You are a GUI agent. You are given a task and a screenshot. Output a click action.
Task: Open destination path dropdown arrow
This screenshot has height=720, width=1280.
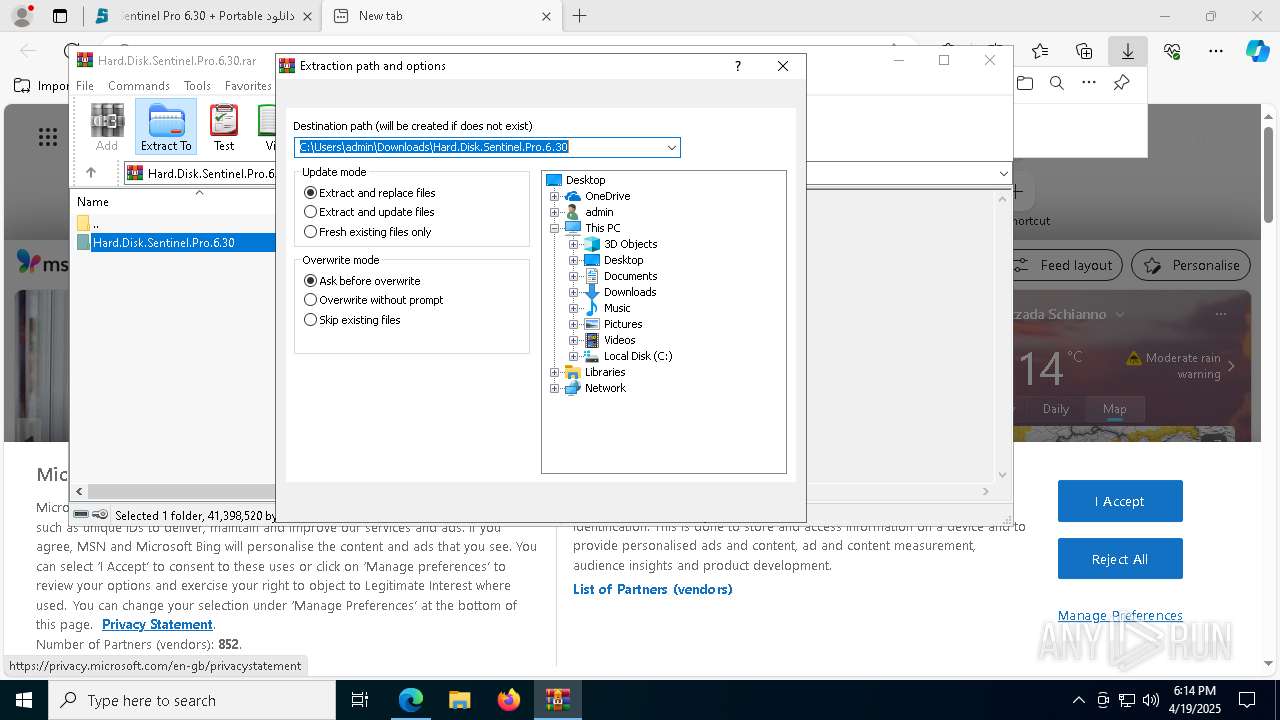tap(672, 147)
